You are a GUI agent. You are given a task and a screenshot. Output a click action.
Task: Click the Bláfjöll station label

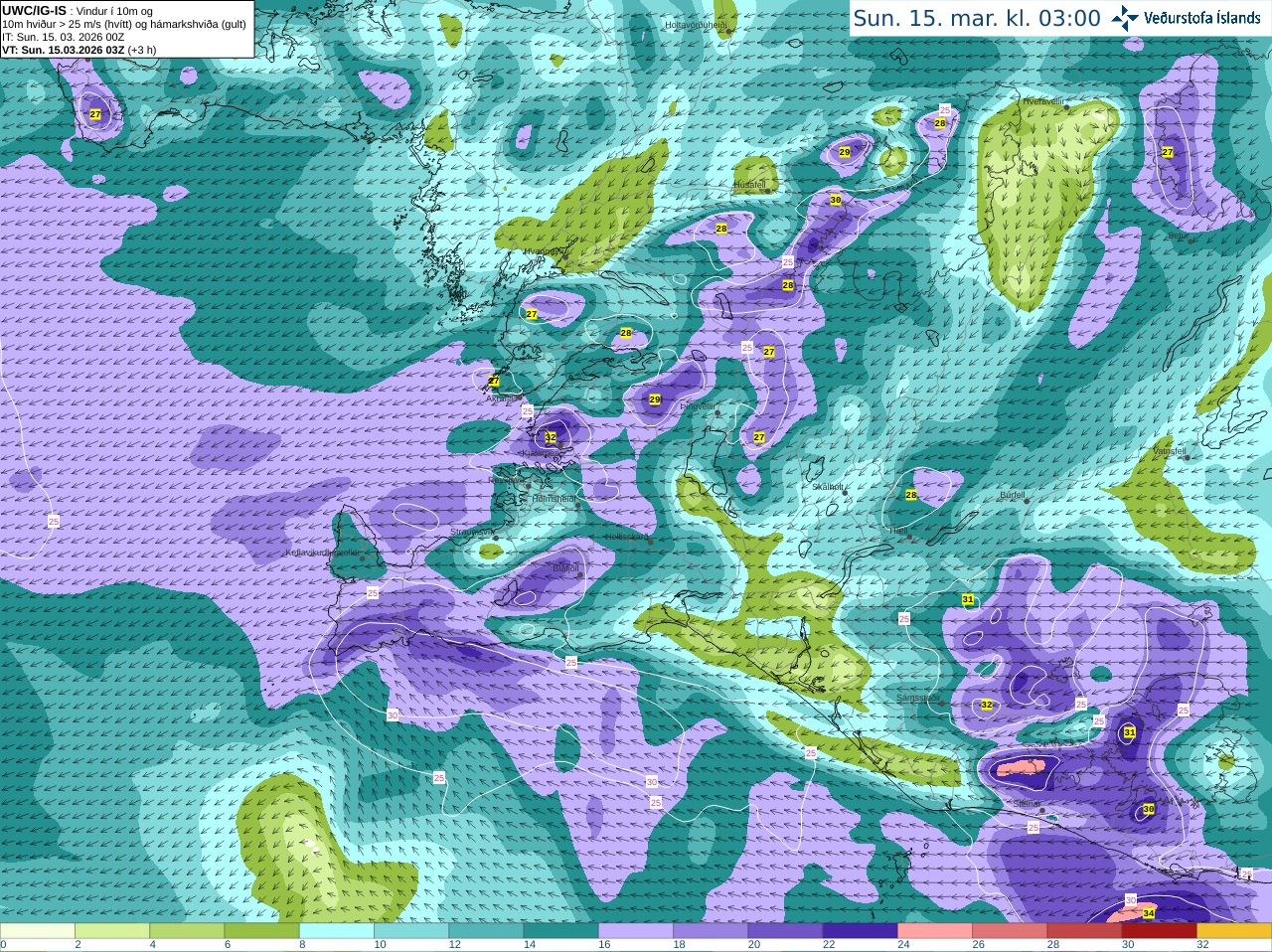click(x=565, y=567)
